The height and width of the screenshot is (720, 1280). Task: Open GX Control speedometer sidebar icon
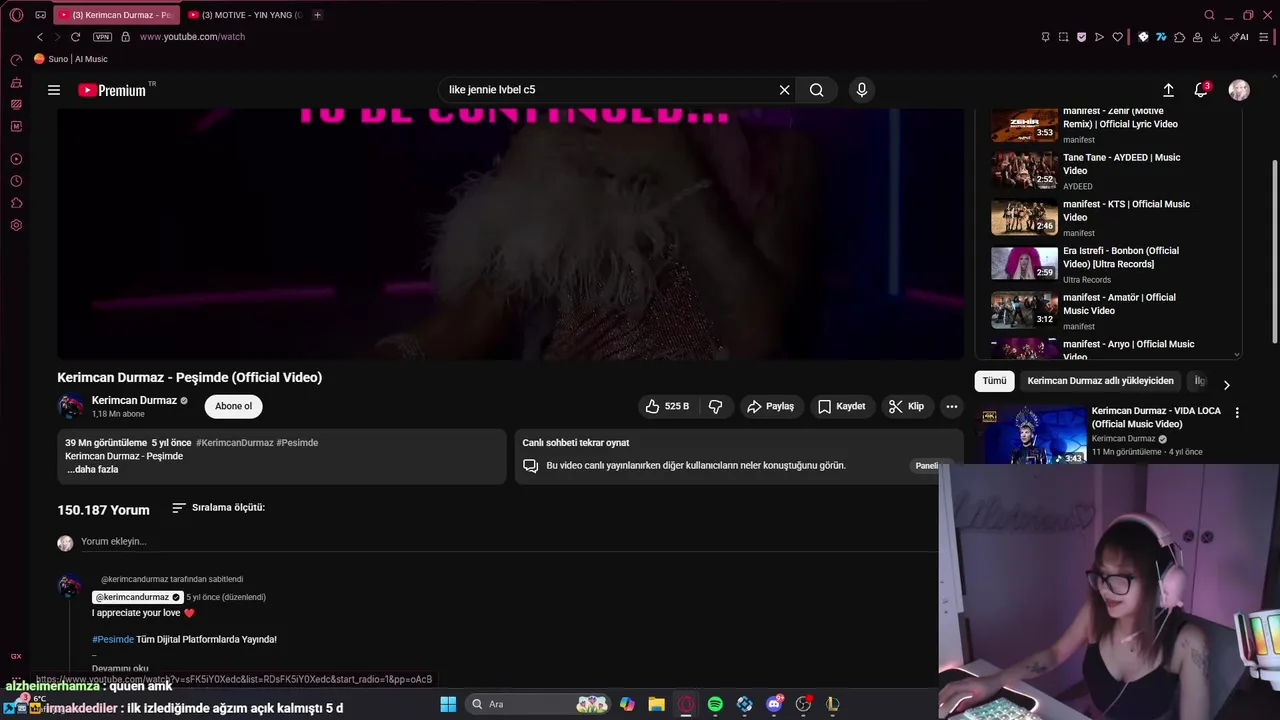click(x=16, y=60)
